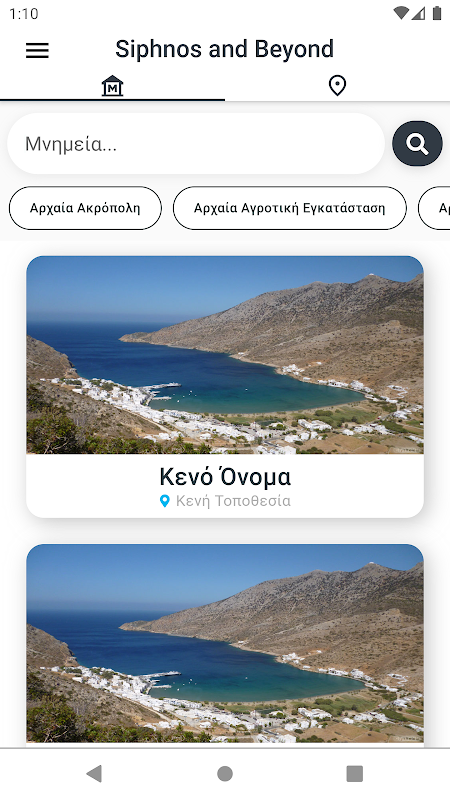Tap the Wi-Fi status icon
Viewport: 450px width, 800px height.
click(402, 13)
